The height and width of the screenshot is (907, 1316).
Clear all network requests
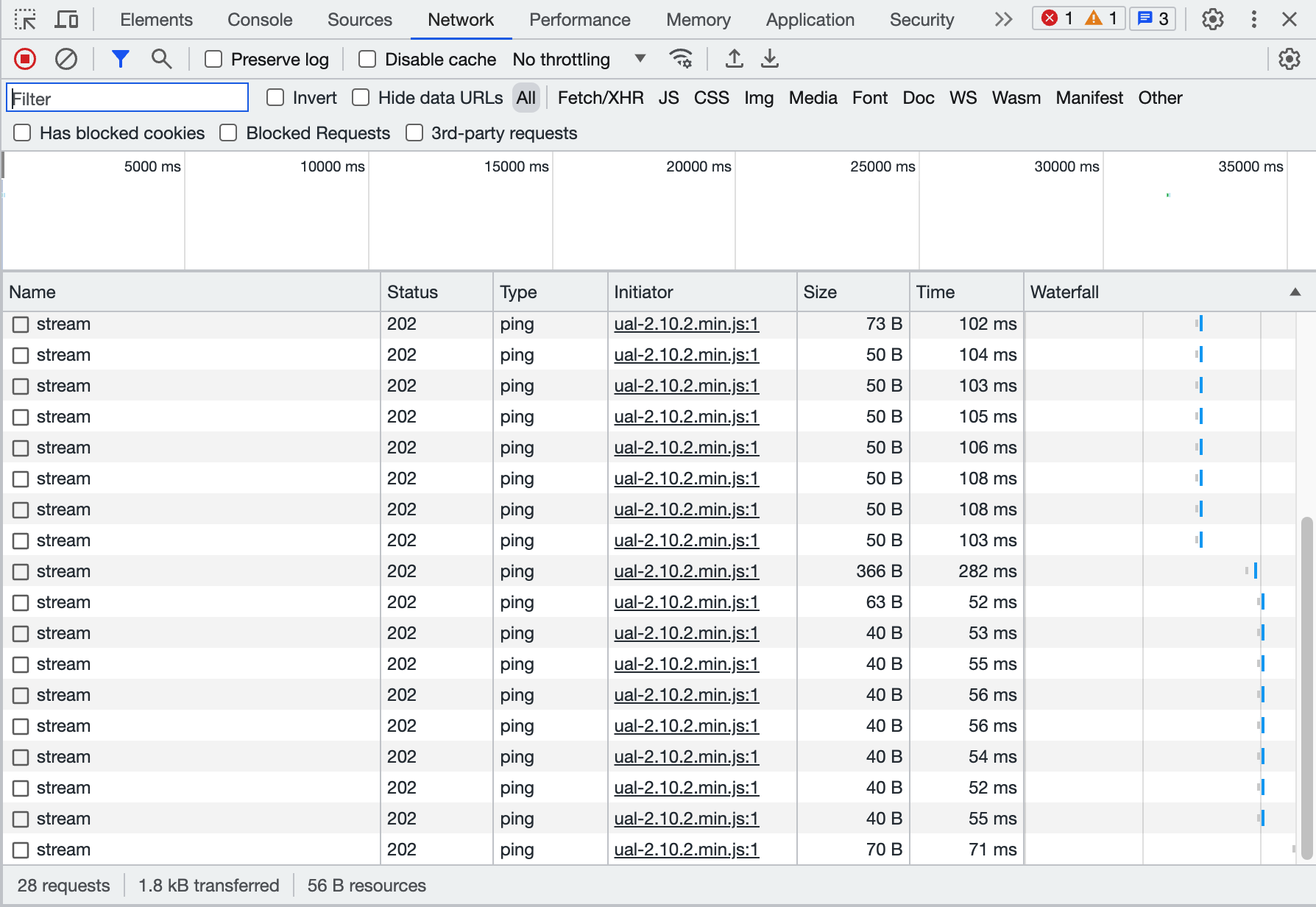[x=66, y=59]
